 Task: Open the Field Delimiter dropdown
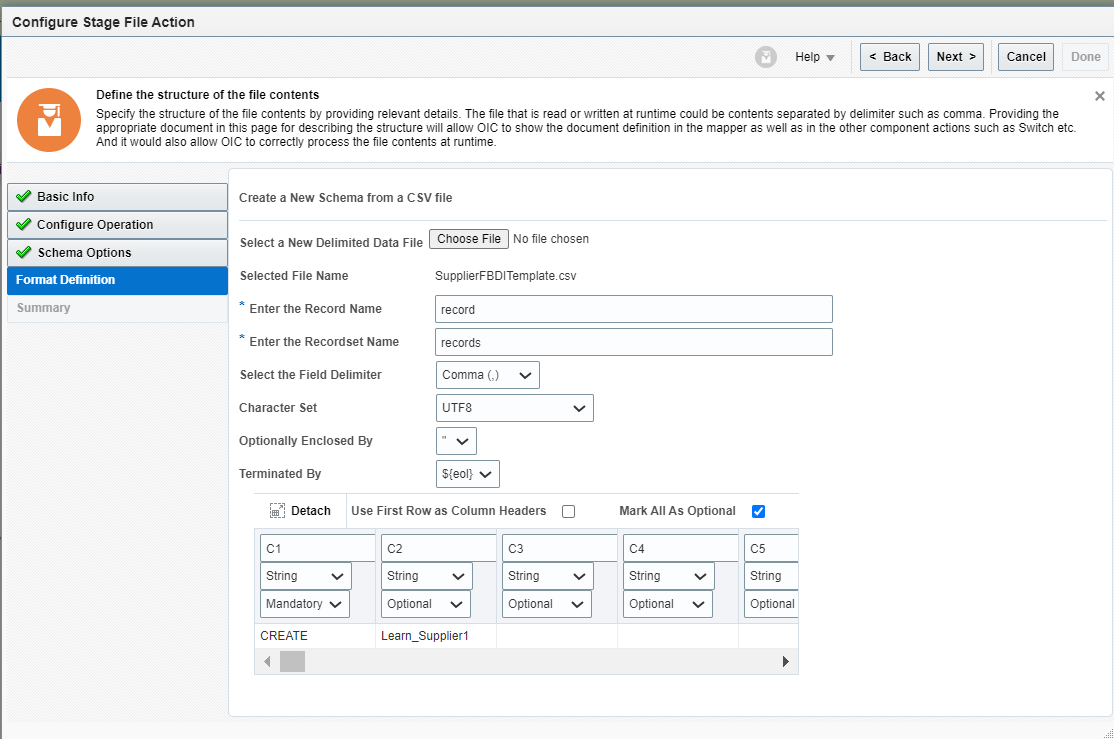coord(487,374)
